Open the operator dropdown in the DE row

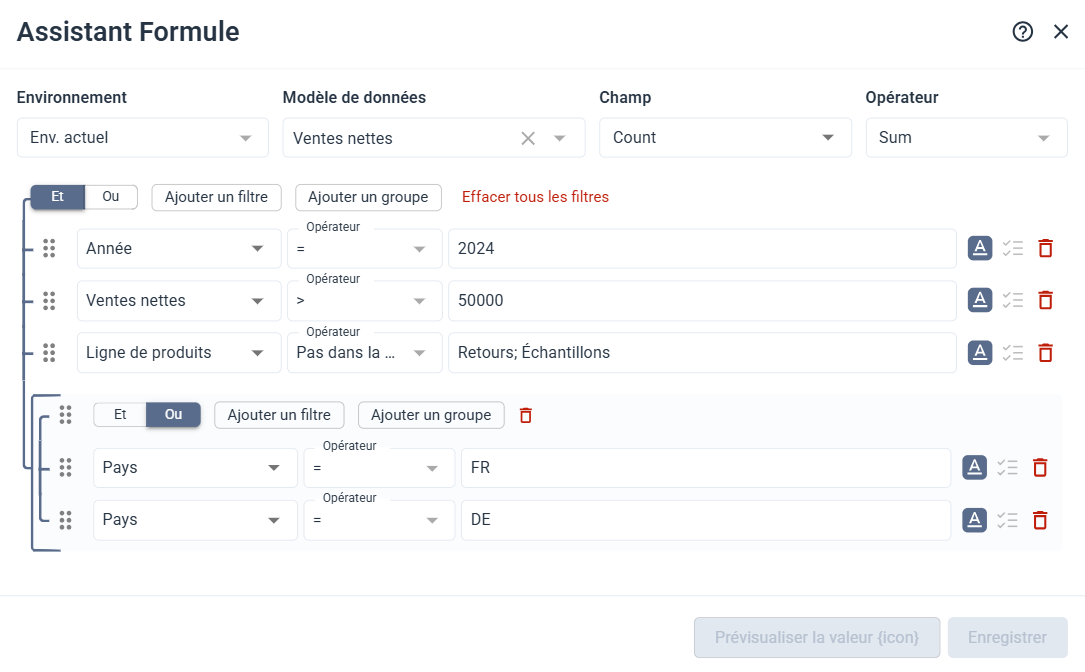click(x=379, y=520)
